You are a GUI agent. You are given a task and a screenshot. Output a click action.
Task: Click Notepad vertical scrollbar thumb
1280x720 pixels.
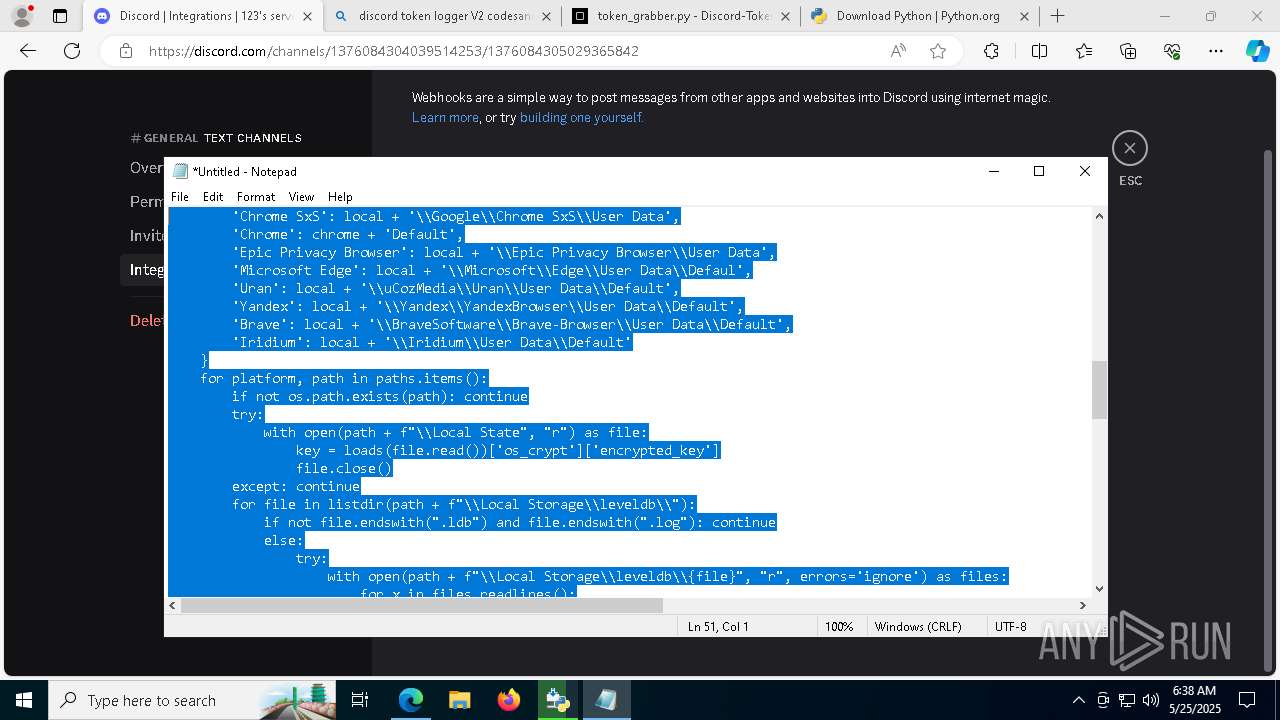(1099, 390)
